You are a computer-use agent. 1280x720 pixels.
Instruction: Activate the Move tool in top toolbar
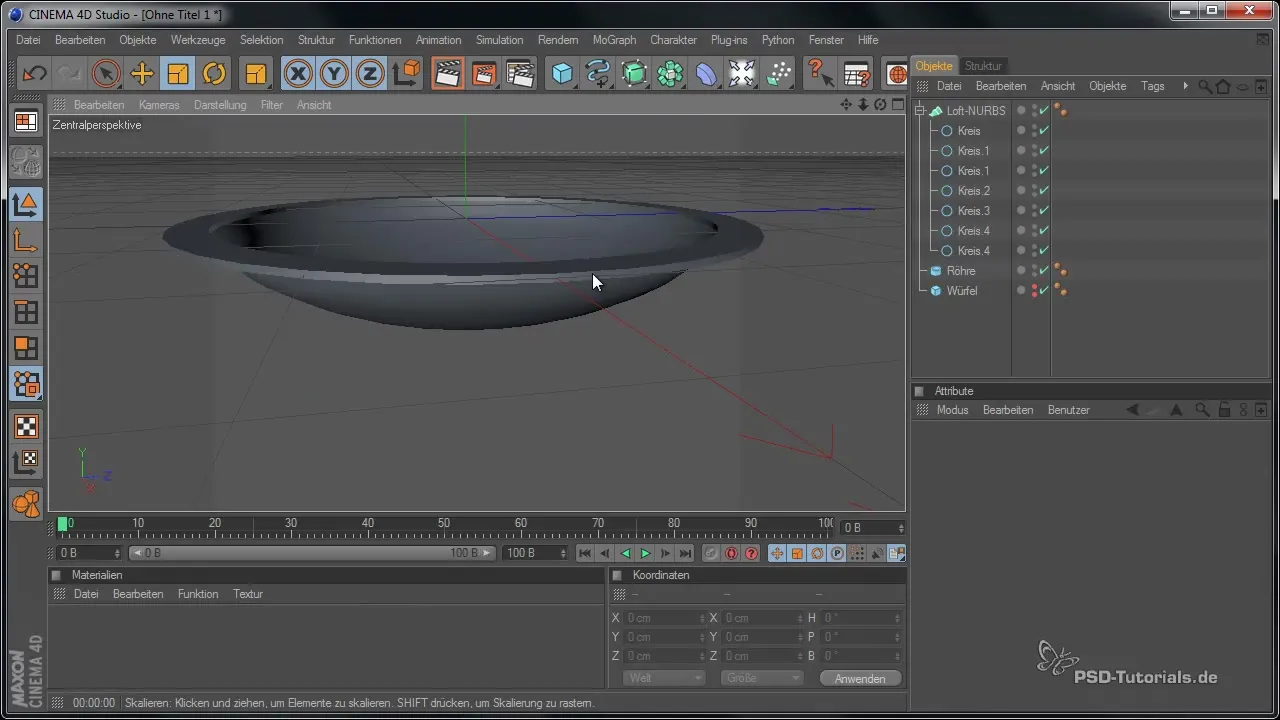point(142,74)
